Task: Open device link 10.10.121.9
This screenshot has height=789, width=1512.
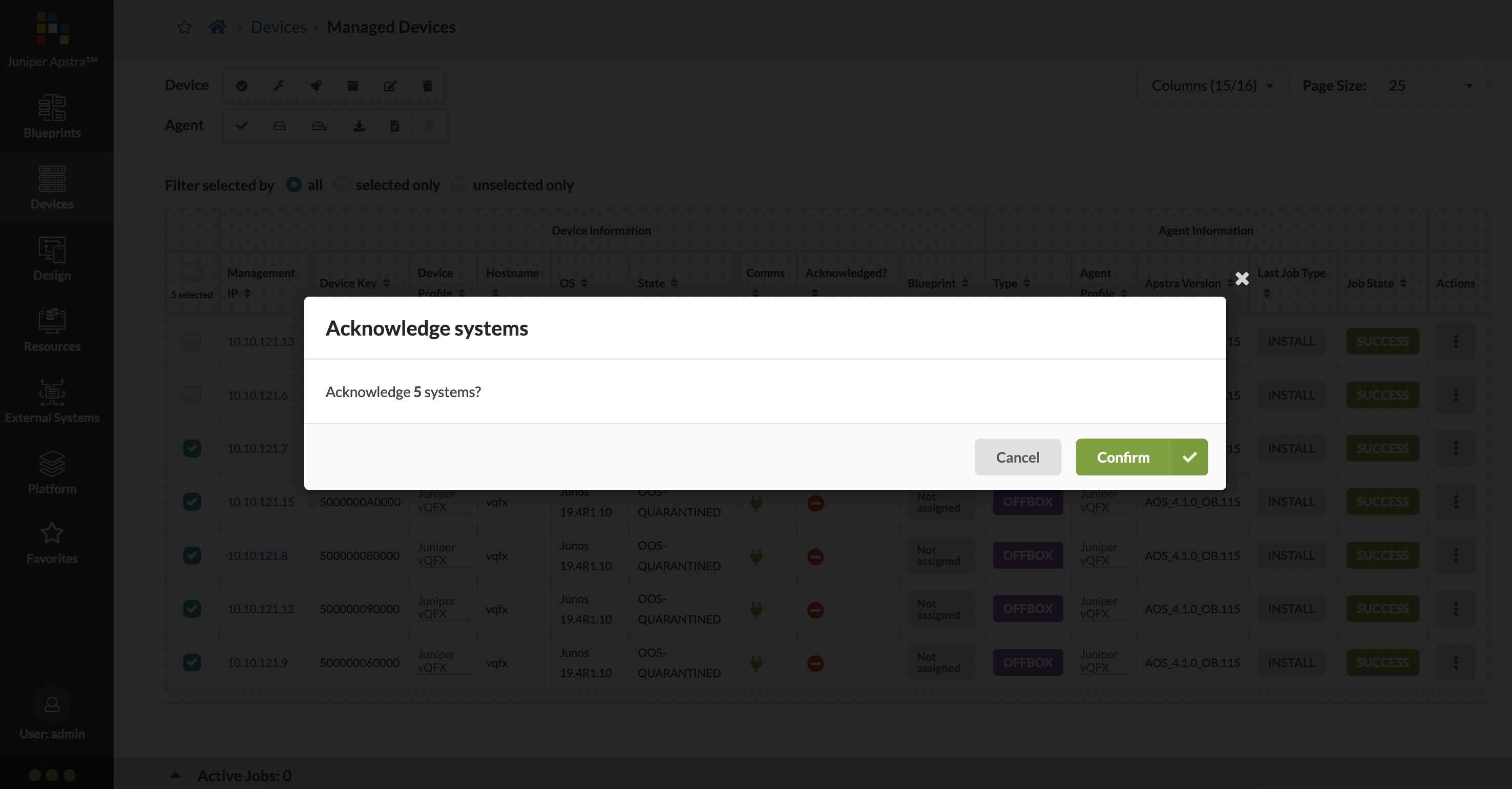Action: (x=257, y=663)
